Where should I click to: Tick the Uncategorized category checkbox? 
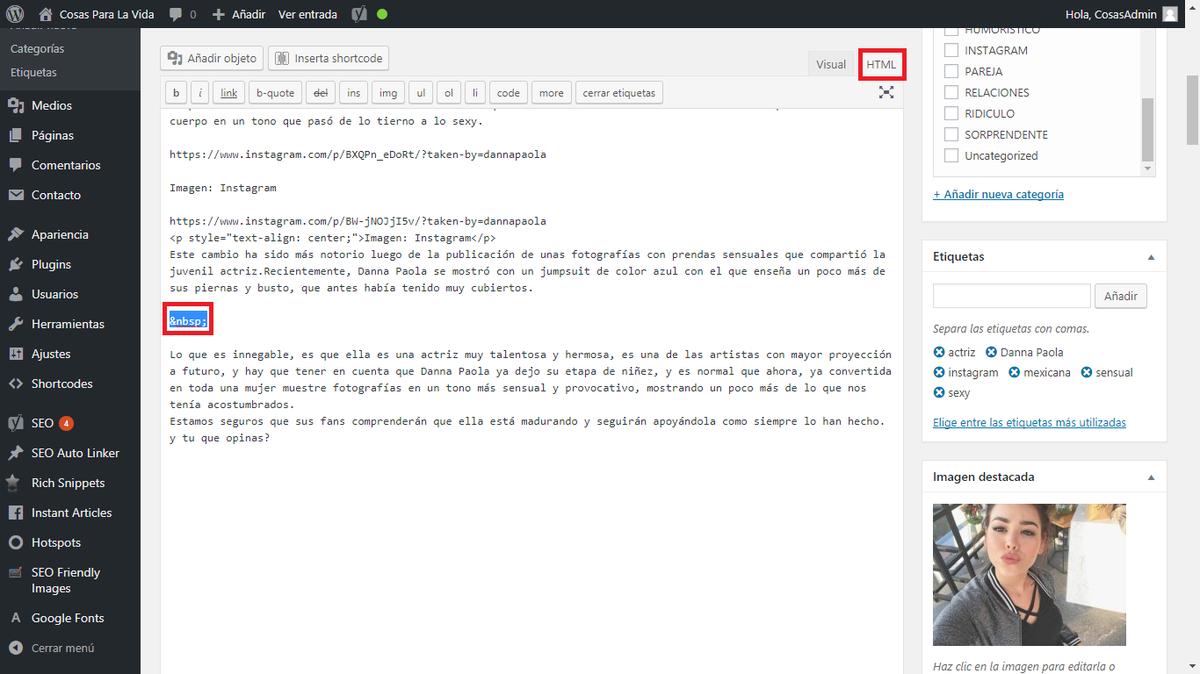951,156
